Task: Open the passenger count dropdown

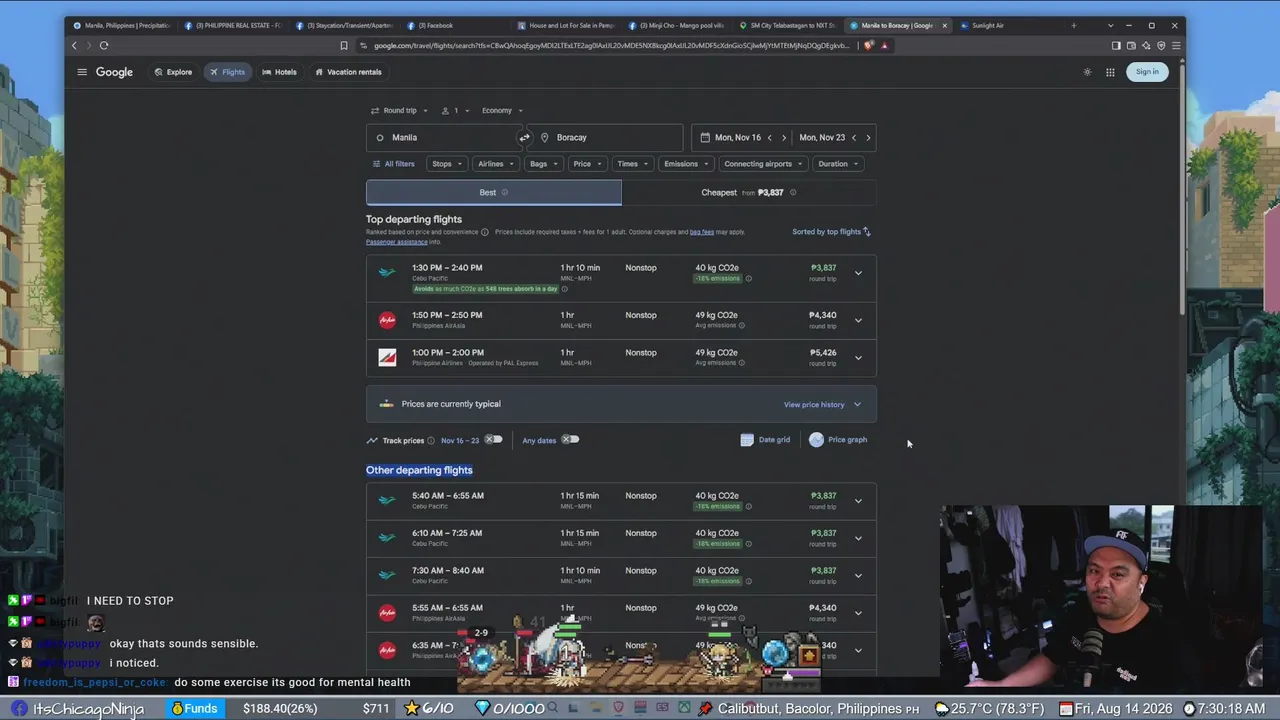Action: point(454,110)
